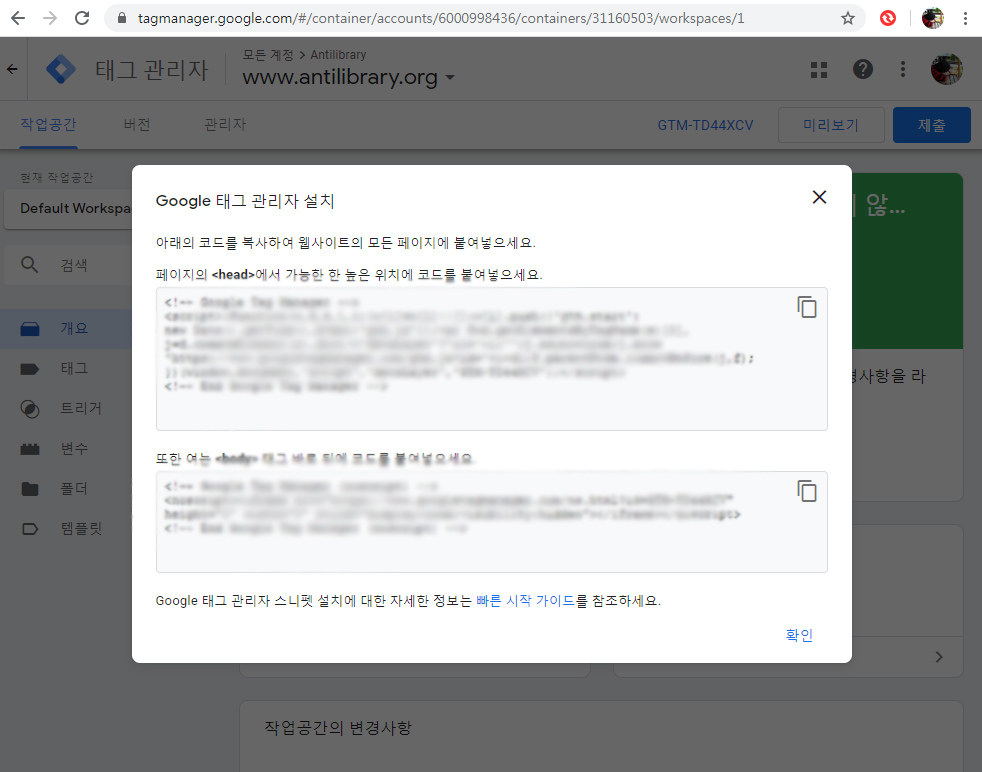Switch to the 작업공간 tab
This screenshot has height=772, width=982.
pos(48,125)
